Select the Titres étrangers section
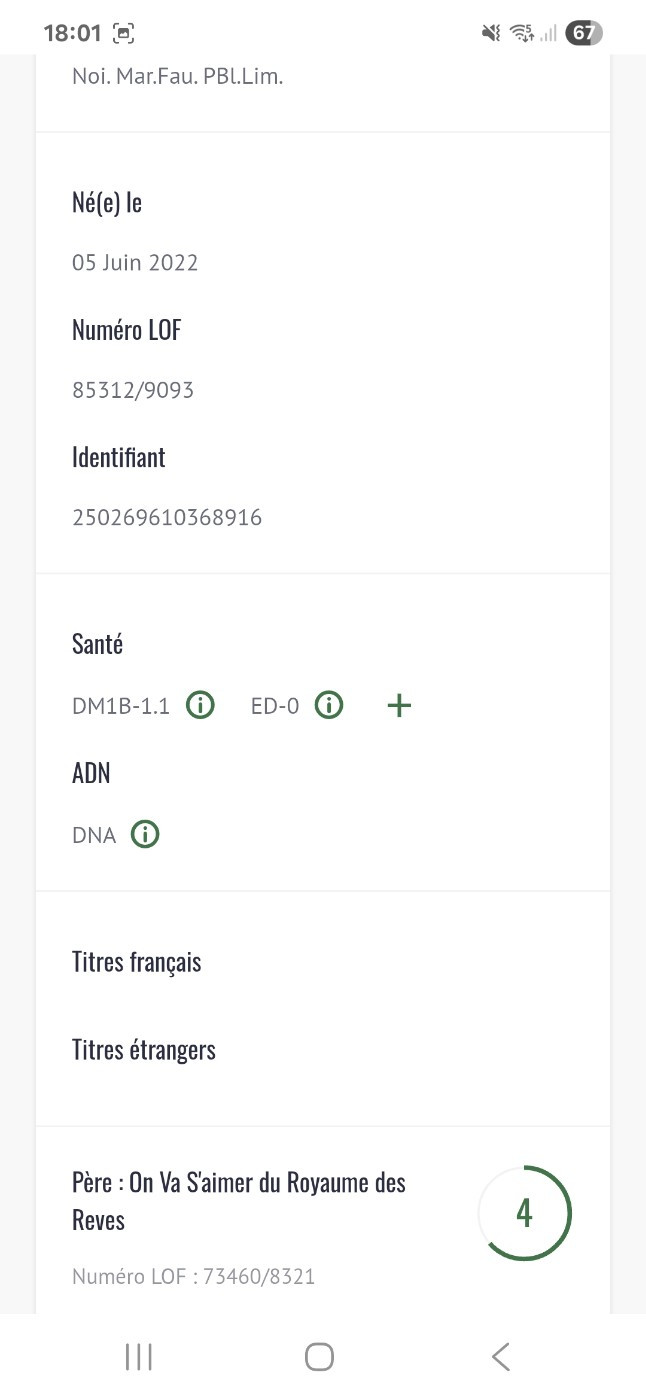This screenshot has width=646, height=1400. click(144, 1050)
